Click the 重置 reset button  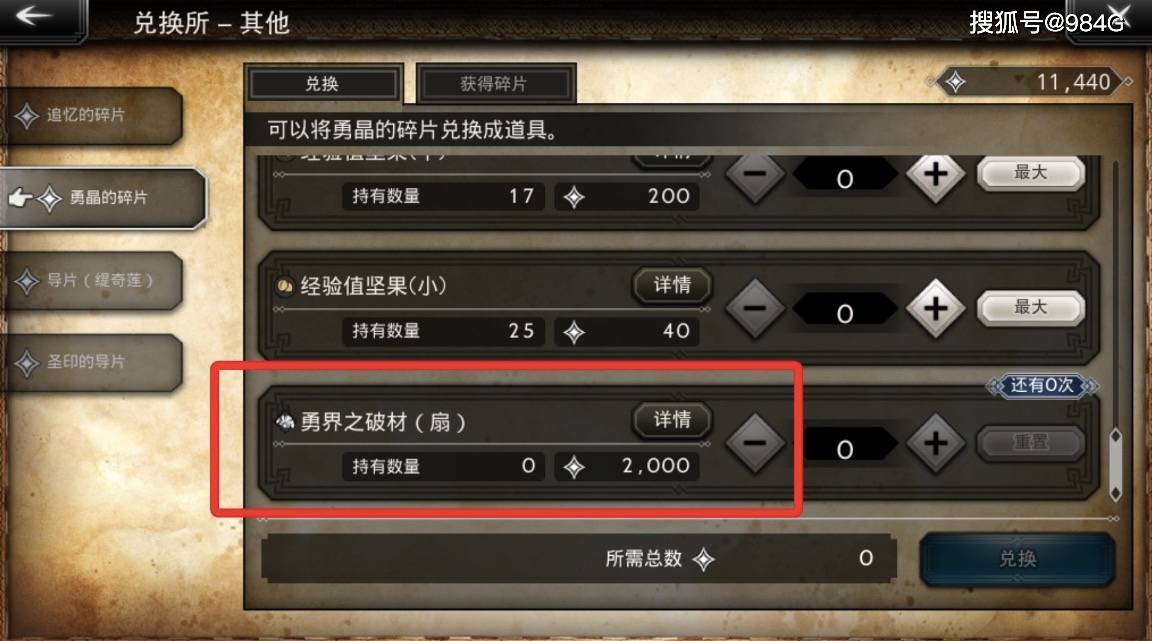[x=1031, y=443]
